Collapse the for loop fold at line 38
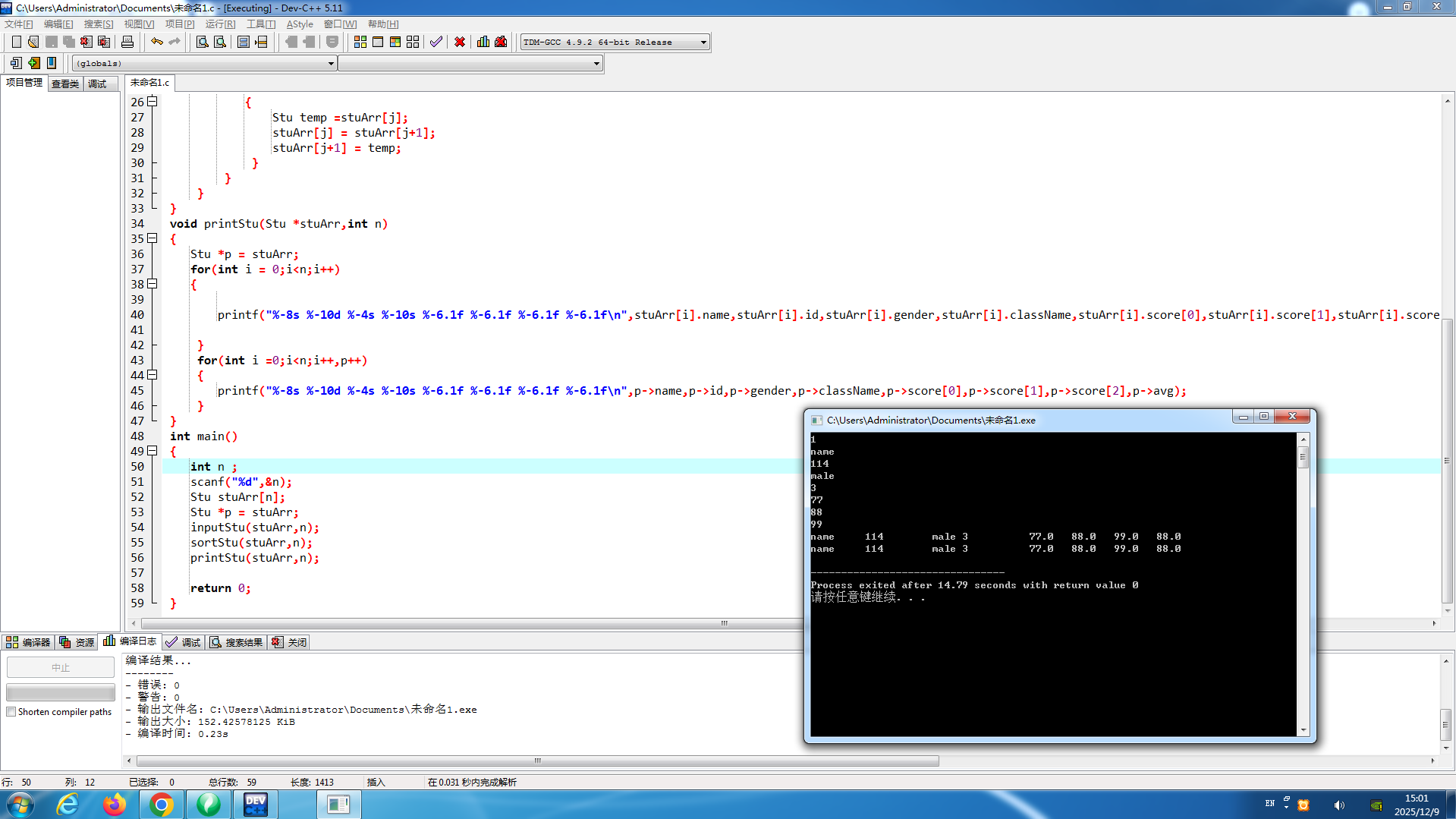This screenshot has height=819, width=1456. (x=153, y=284)
